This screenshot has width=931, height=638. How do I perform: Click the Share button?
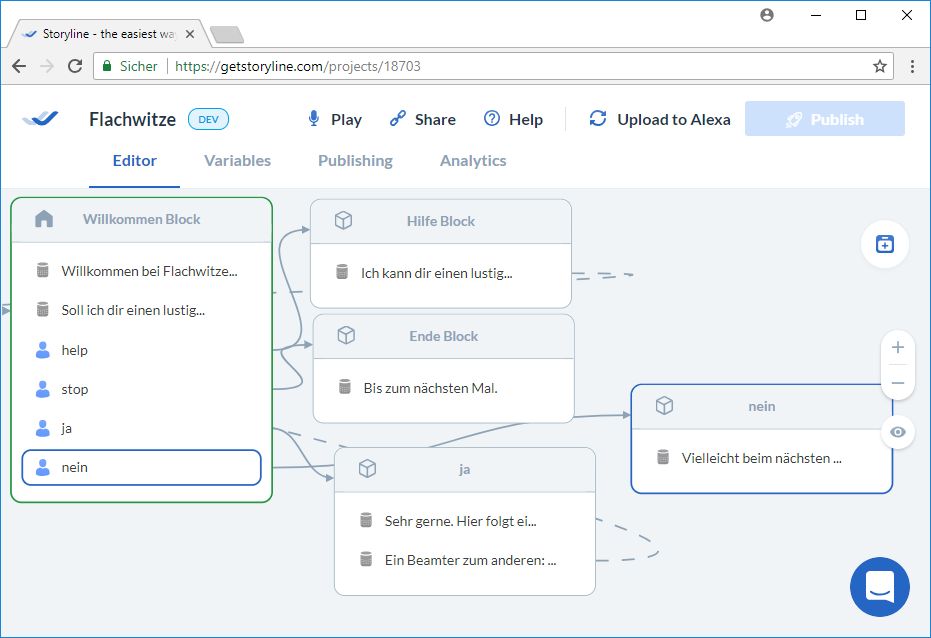point(422,119)
